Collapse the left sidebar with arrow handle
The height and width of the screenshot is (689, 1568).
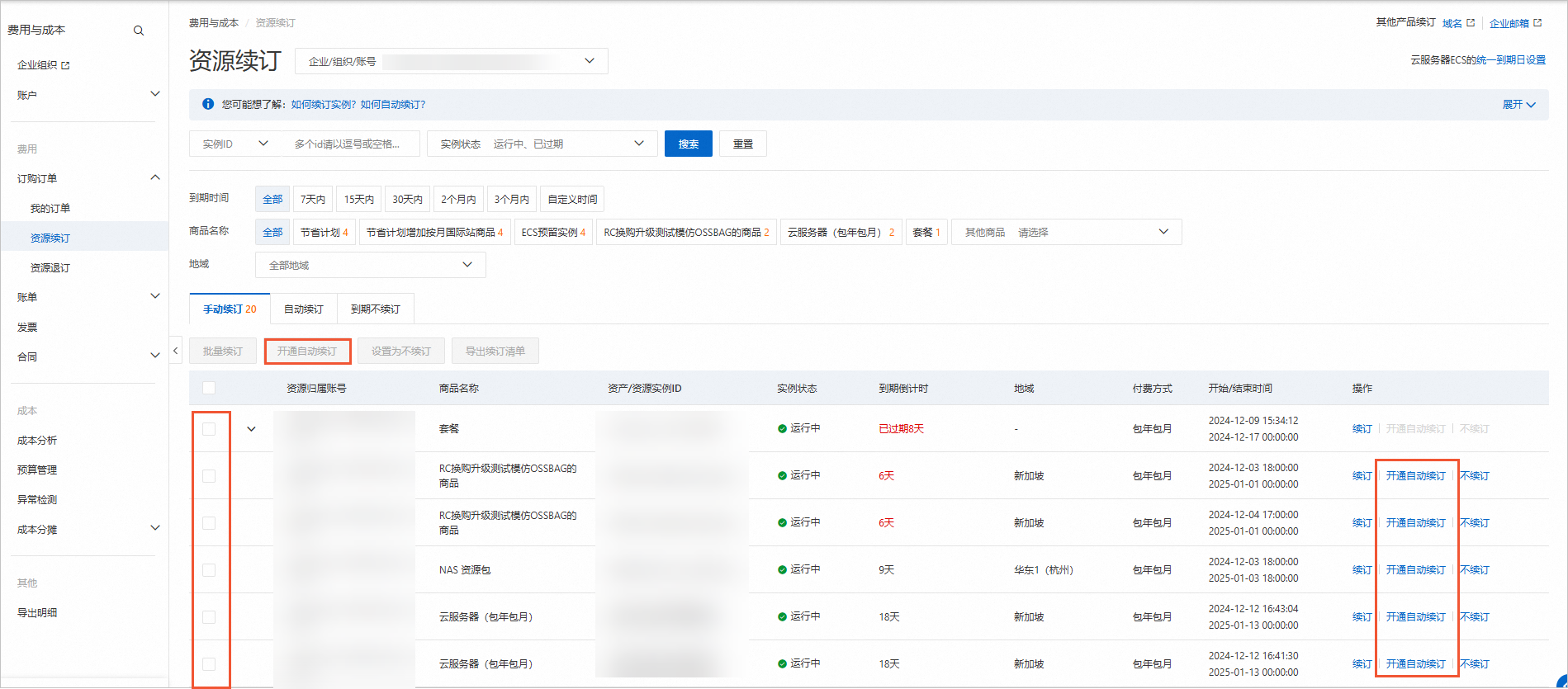coord(175,351)
